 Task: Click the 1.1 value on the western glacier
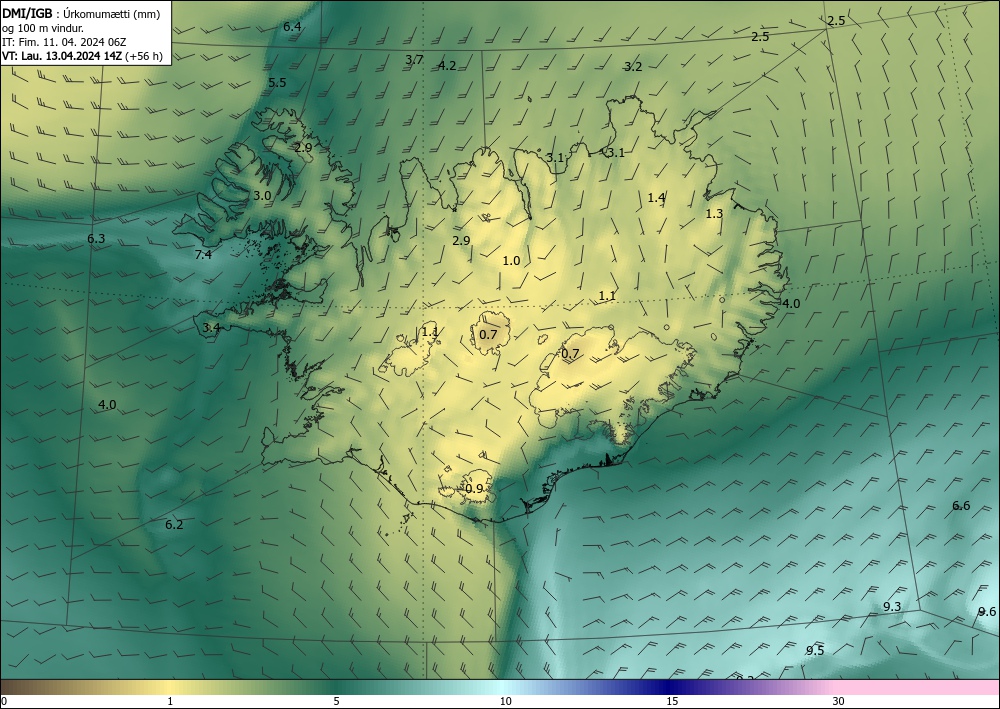point(430,331)
